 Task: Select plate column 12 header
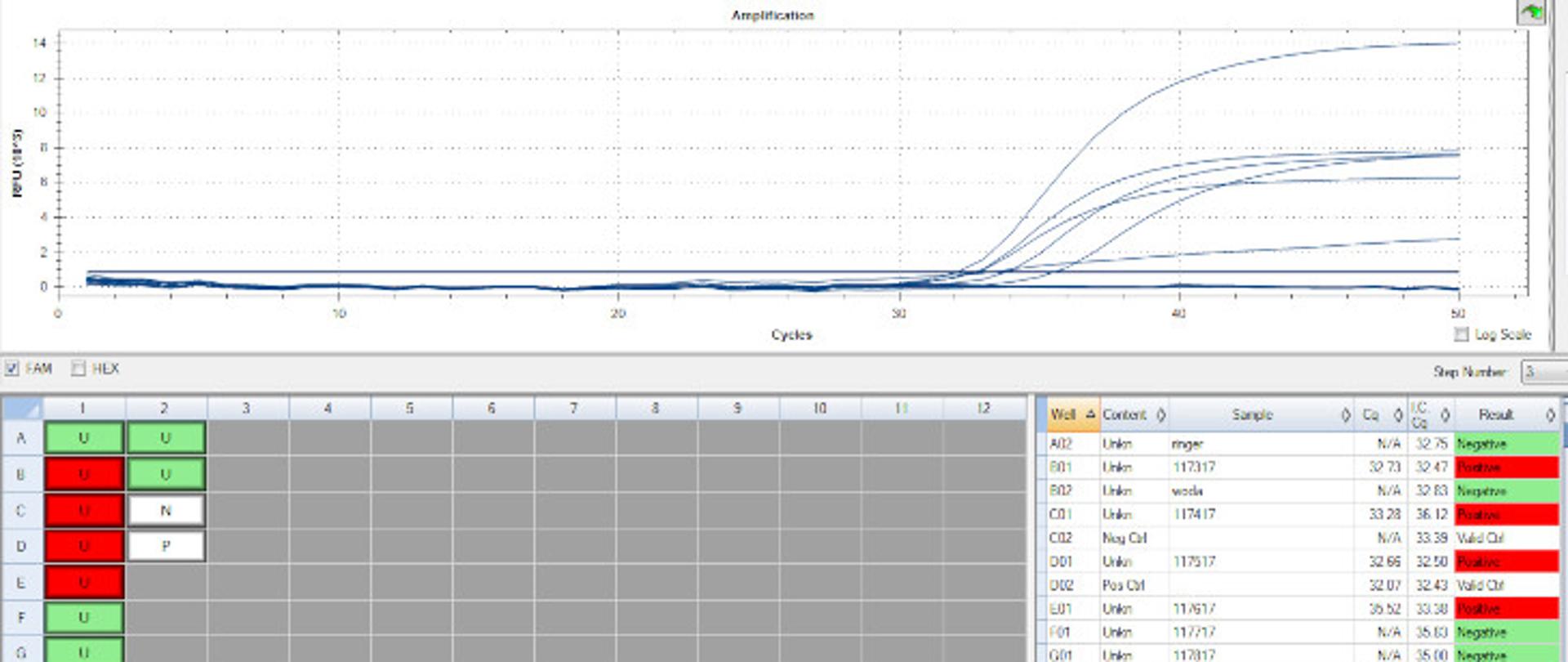[983, 408]
